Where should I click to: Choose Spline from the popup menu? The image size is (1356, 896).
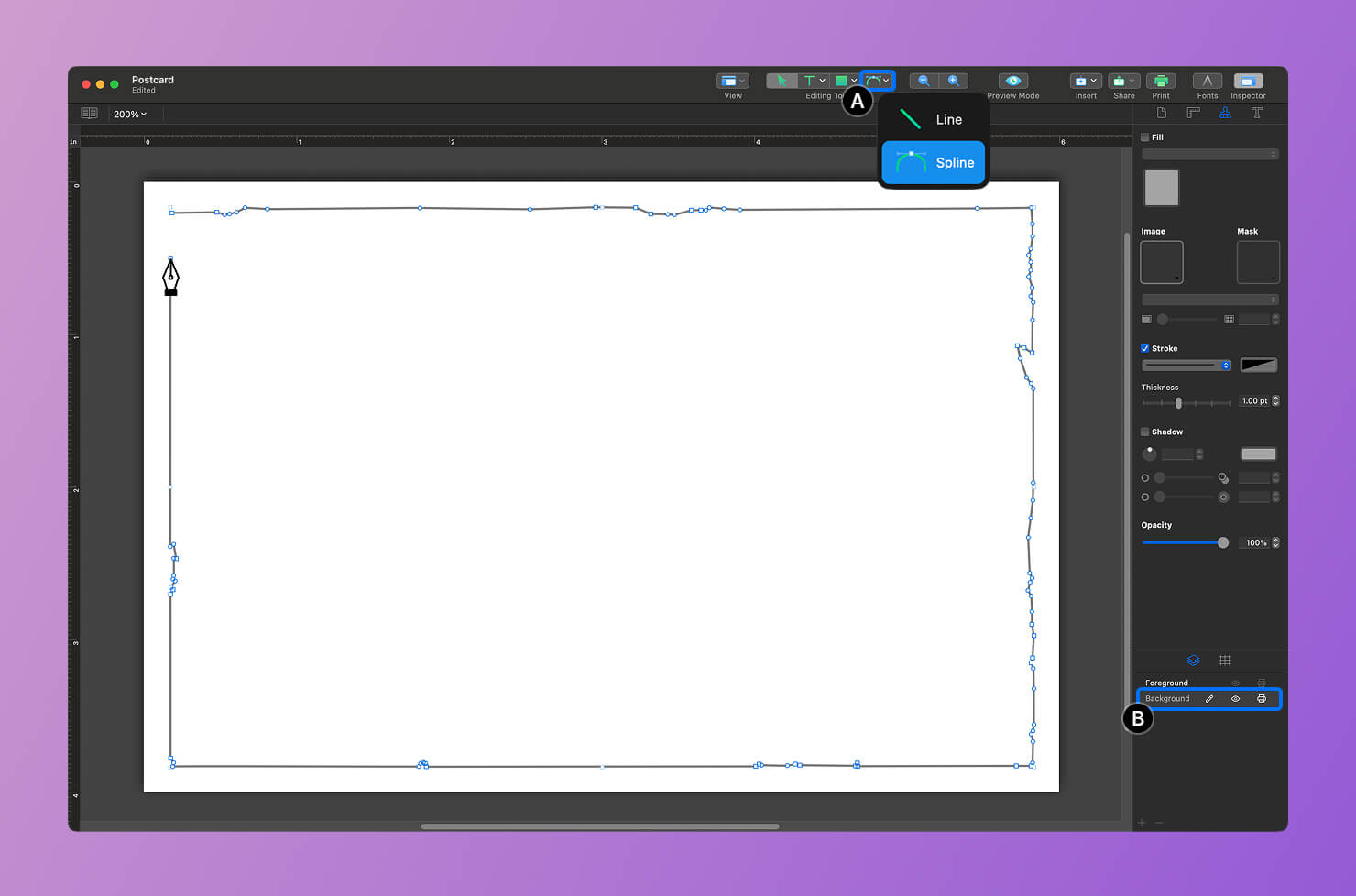tap(933, 162)
